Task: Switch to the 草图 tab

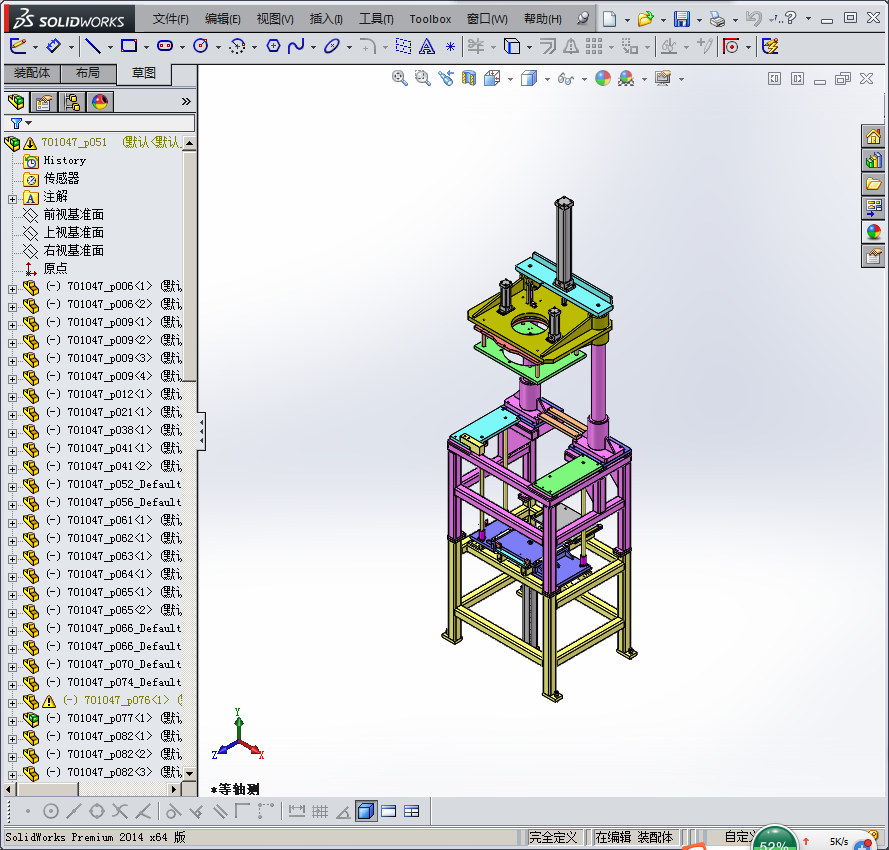Action: click(143, 73)
